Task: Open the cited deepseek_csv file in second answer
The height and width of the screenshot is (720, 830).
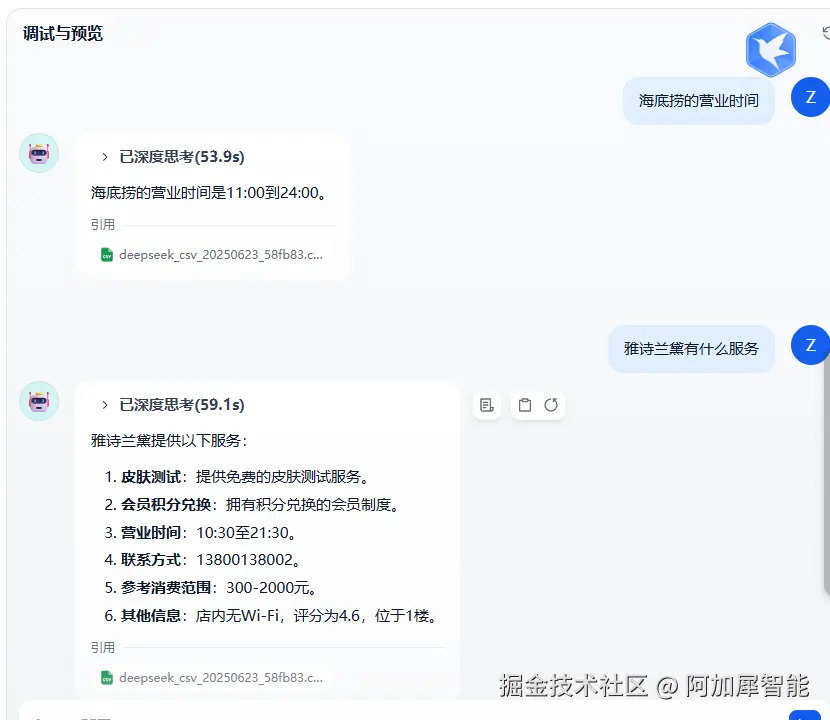Action: 212,678
